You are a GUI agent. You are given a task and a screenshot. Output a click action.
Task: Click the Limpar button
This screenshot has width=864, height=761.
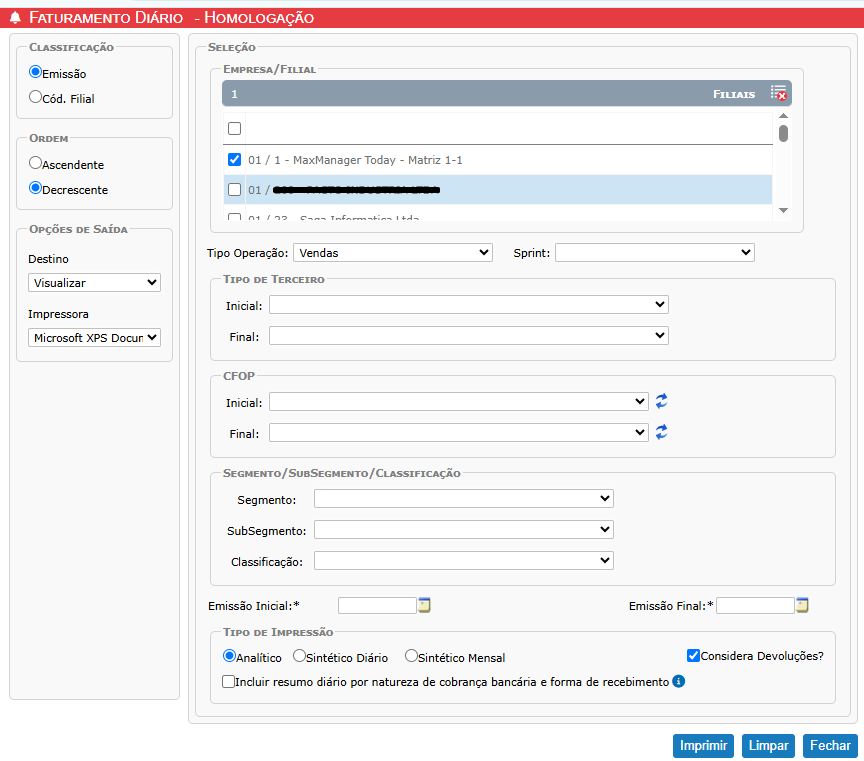pyautogui.click(x=768, y=746)
